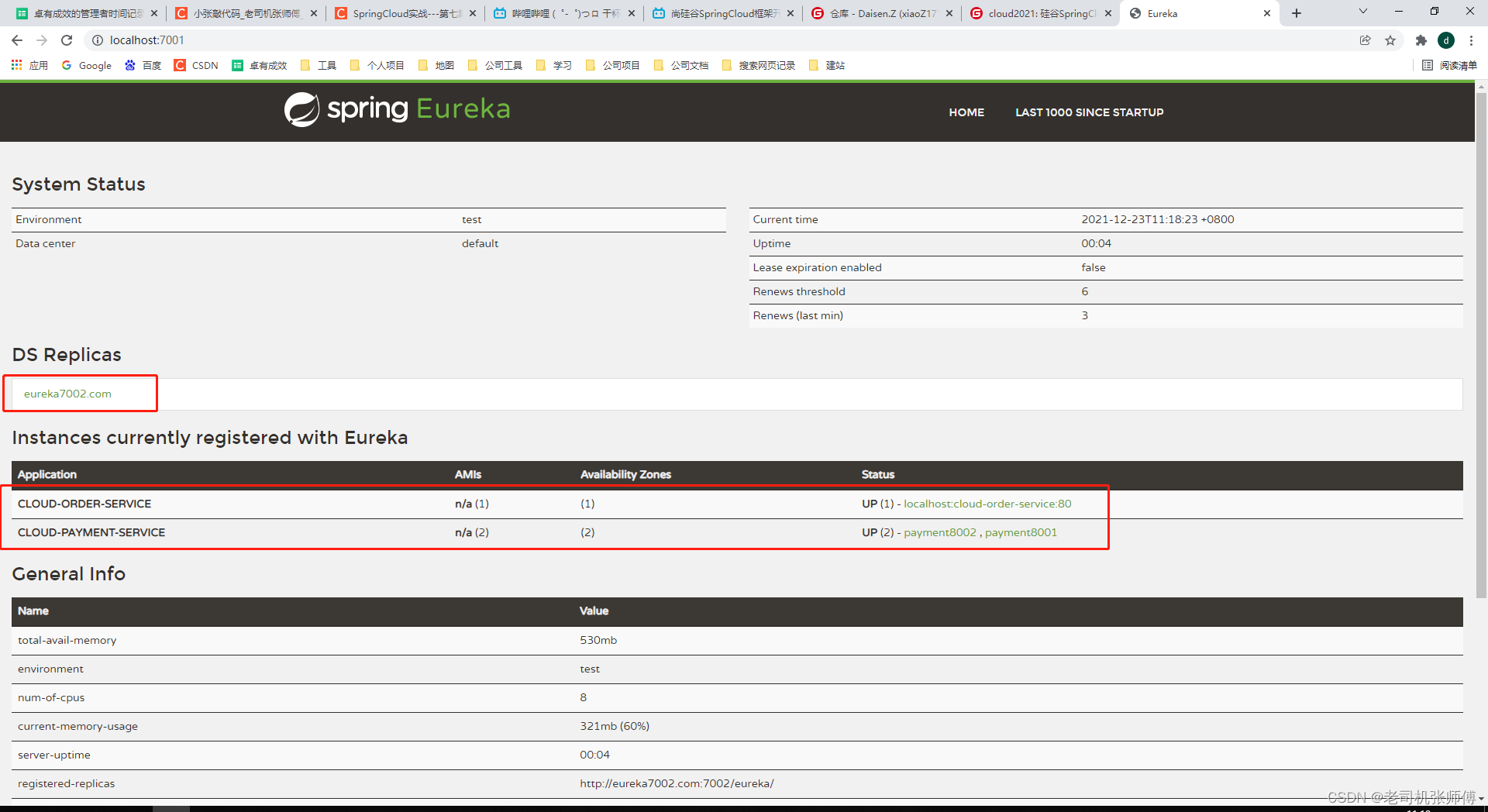Open the 公司项目 bookmark folder
Screen dimensions: 1488x812
coord(613,65)
